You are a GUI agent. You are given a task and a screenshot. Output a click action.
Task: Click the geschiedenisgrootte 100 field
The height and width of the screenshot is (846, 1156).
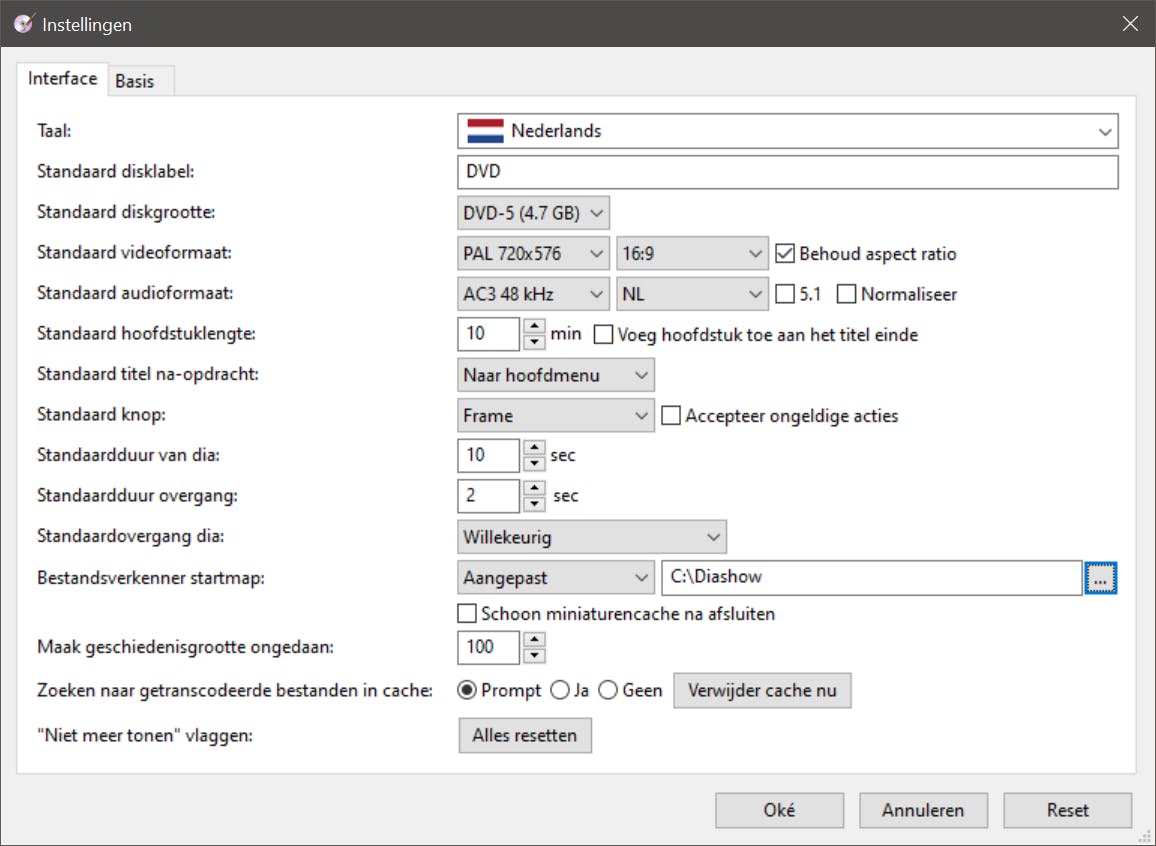[489, 647]
